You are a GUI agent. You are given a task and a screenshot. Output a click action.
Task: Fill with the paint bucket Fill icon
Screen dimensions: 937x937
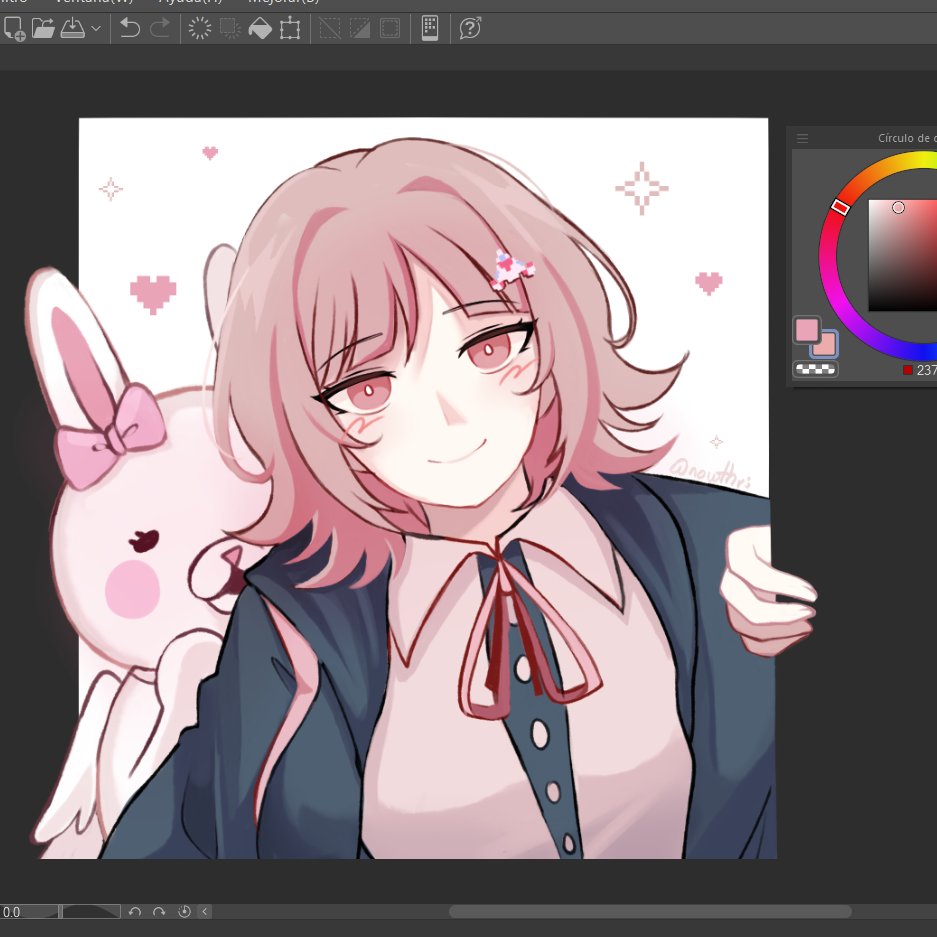tap(260, 28)
